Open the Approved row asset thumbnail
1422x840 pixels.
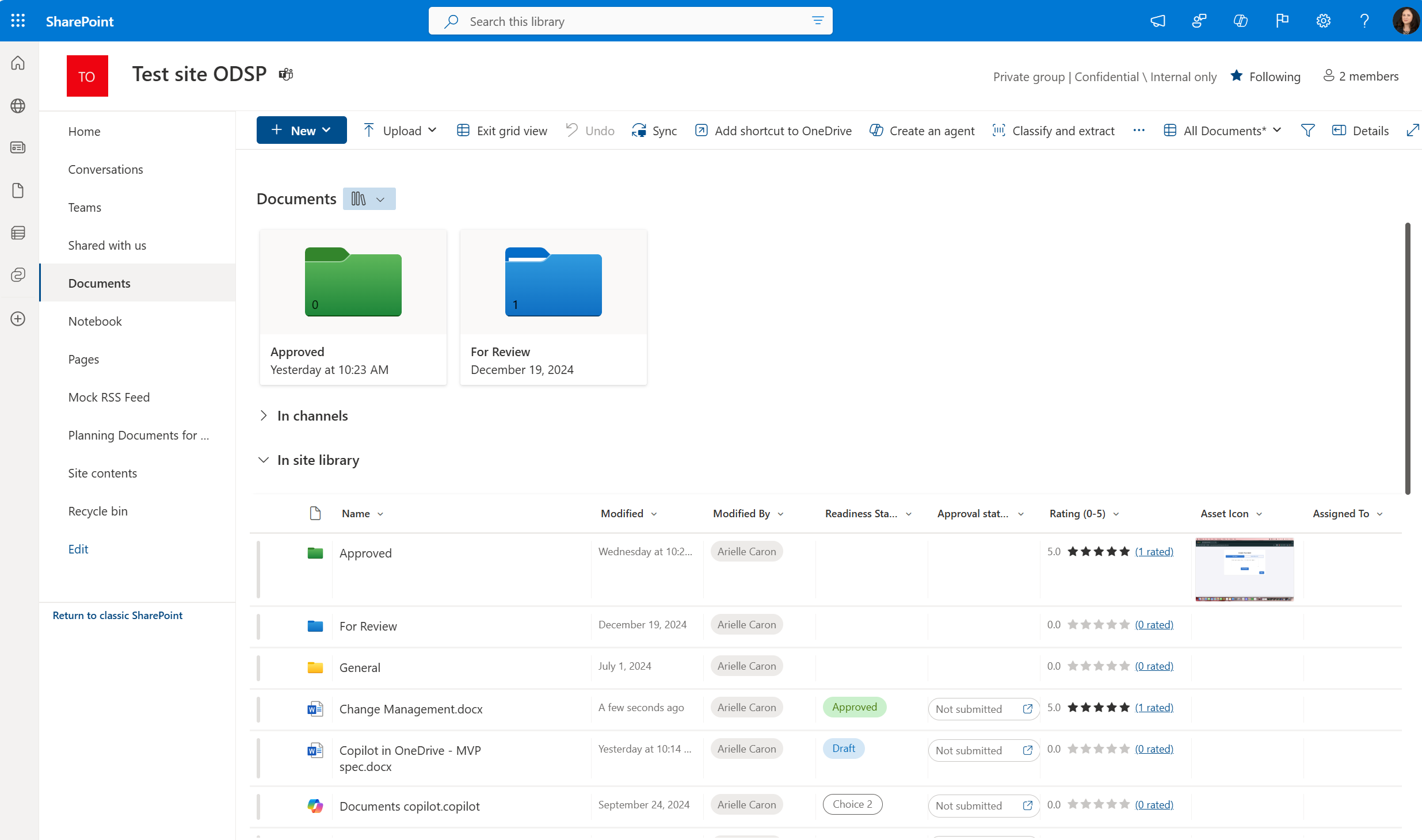(1244, 570)
